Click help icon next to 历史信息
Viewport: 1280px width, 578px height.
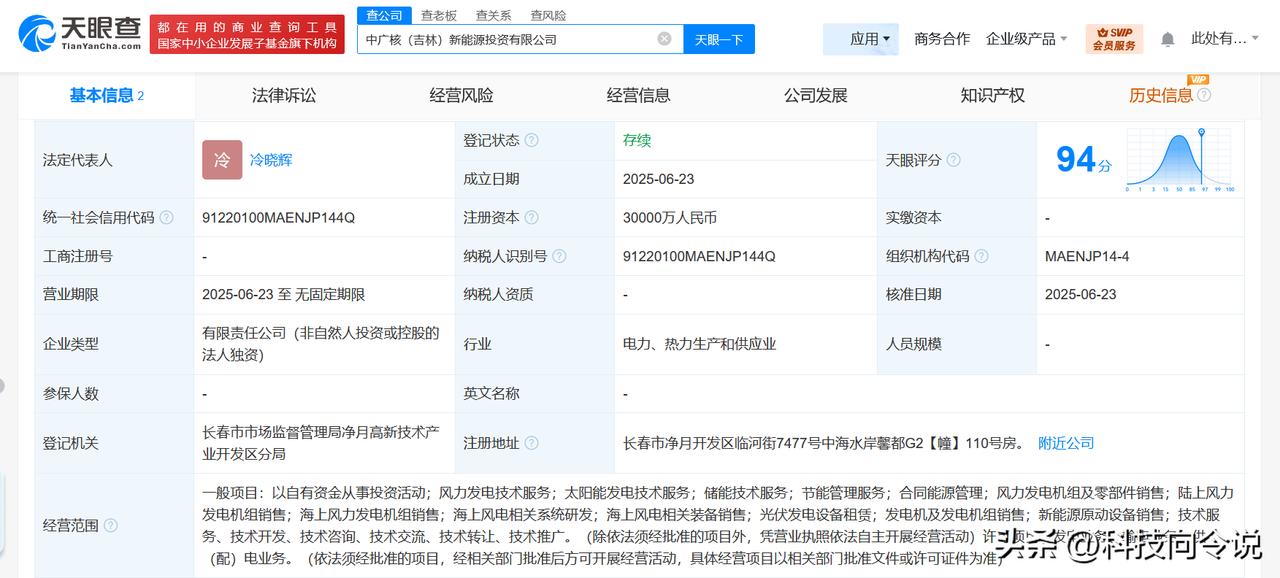(x=1204, y=95)
